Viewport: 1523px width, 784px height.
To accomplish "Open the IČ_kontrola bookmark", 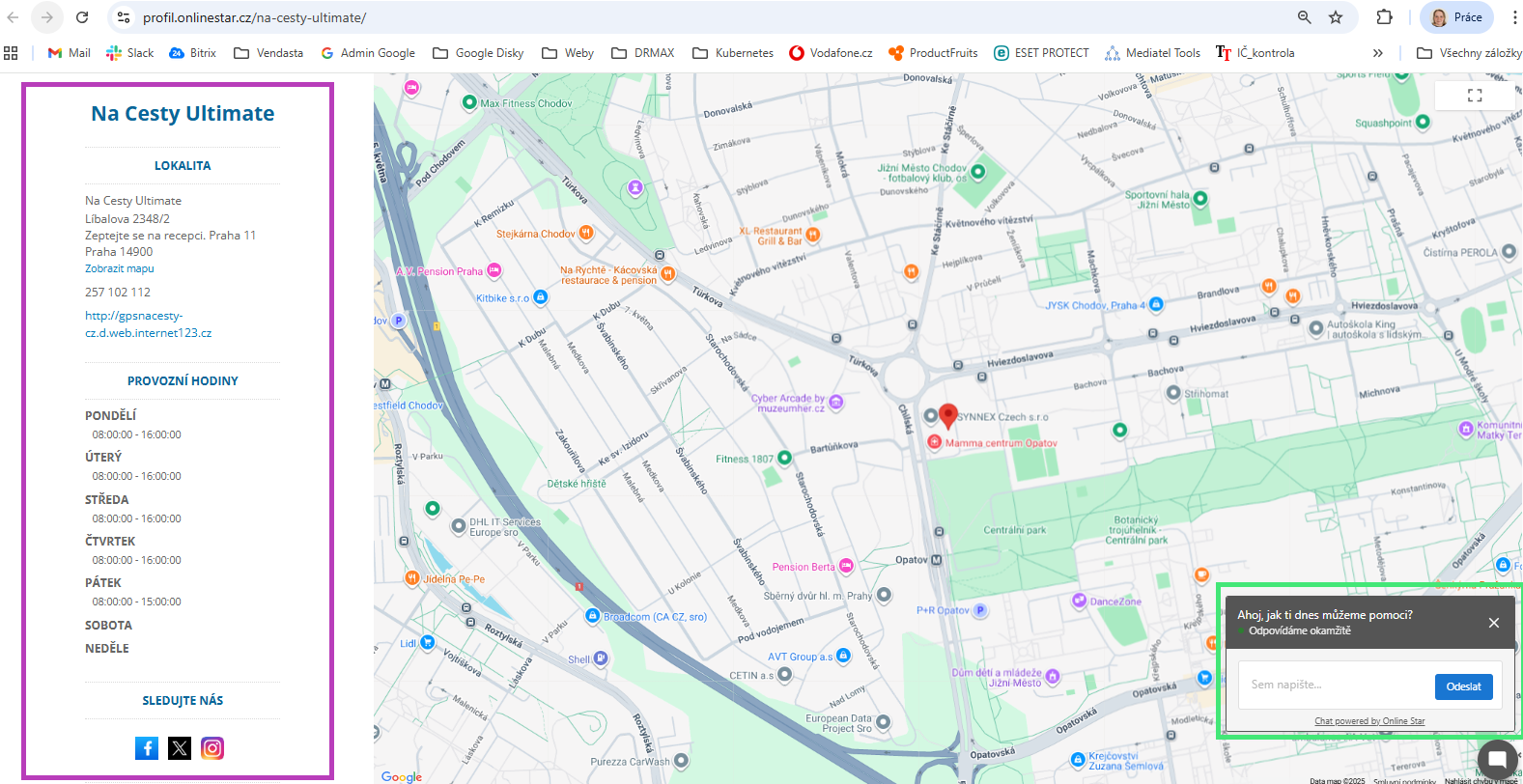I will (1255, 53).
